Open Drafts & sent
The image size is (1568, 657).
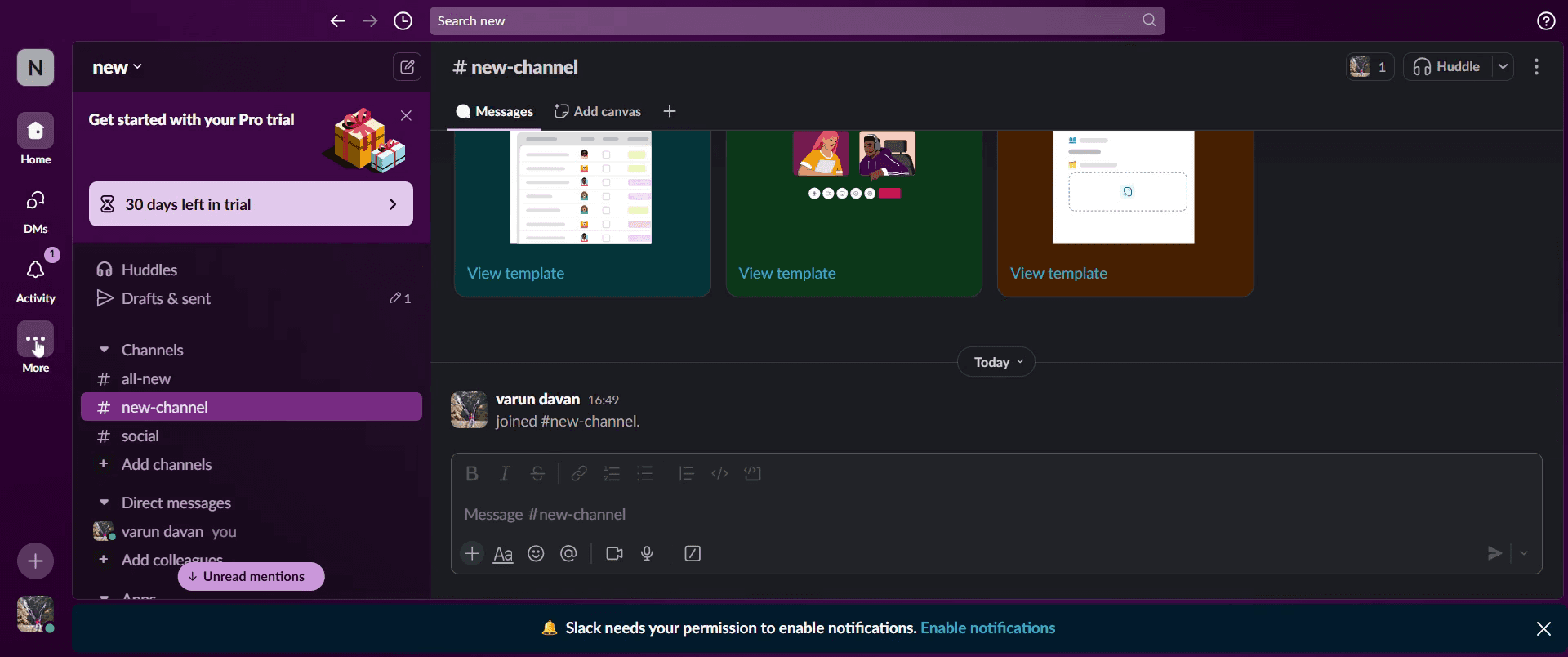click(252, 298)
